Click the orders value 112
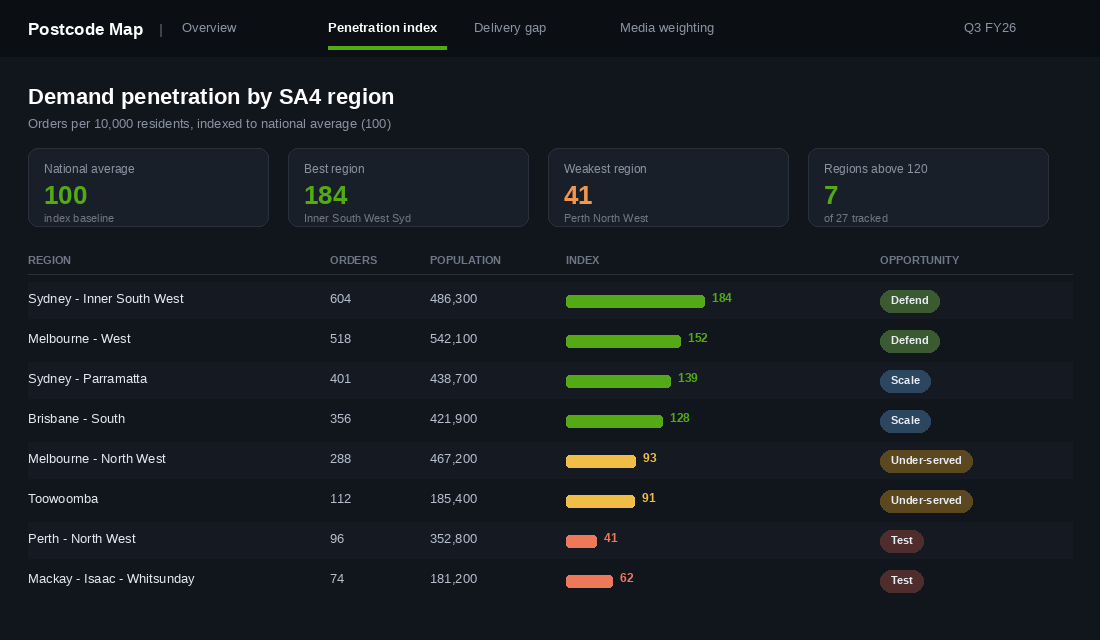The image size is (1100, 640). coord(340,499)
